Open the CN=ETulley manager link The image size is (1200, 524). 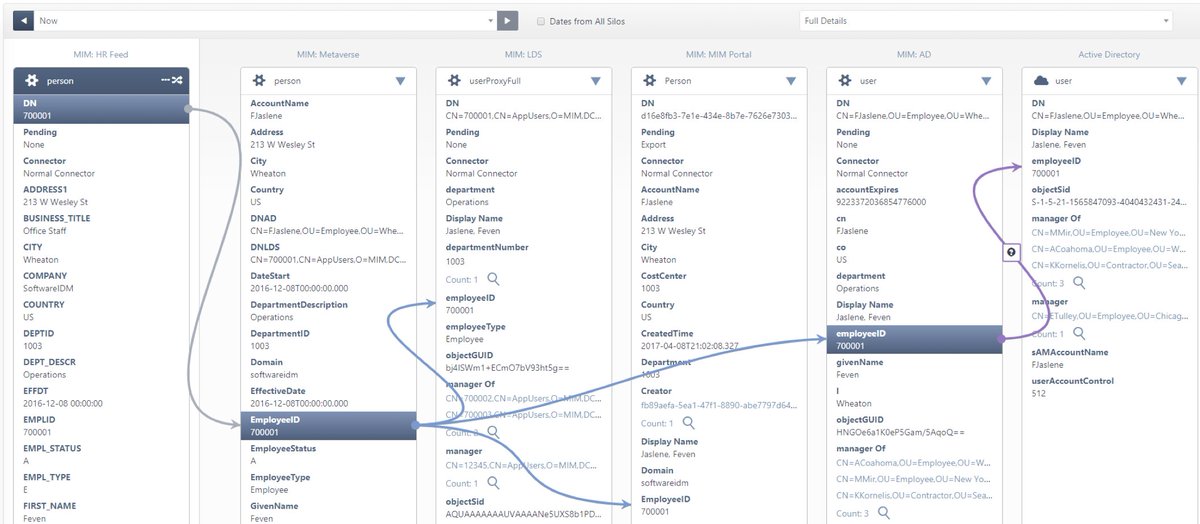tap(1109, 316)
